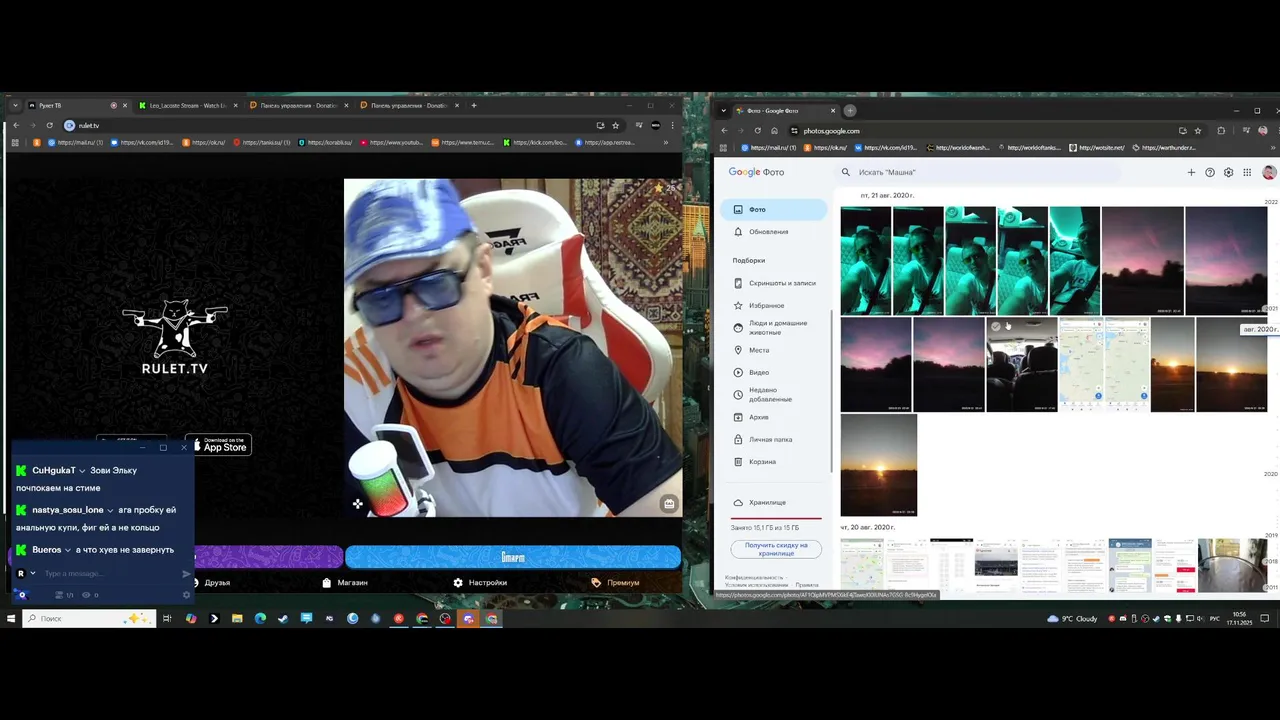Viewport: 1280px width, 720px height.
Task: Open the Windows Start menu
Action: click(11, 618)
